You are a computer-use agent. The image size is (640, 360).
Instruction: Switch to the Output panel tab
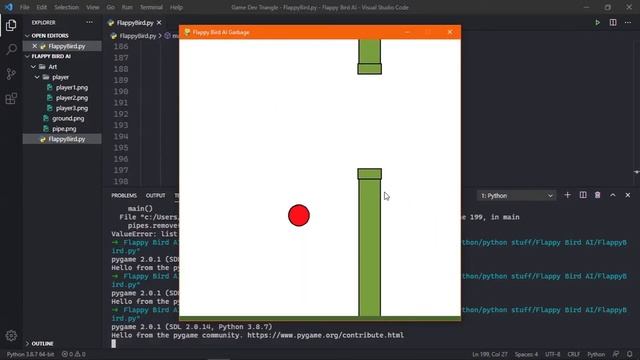156,196
